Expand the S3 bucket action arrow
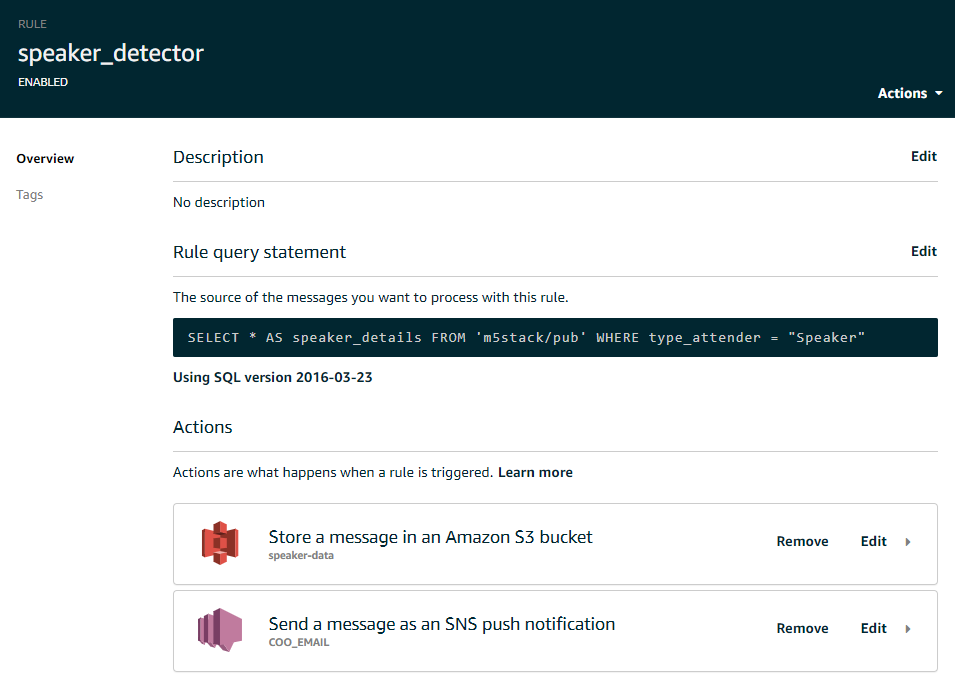Image resolution: width=955 pixels, height=685 pixels. (908, 542)
